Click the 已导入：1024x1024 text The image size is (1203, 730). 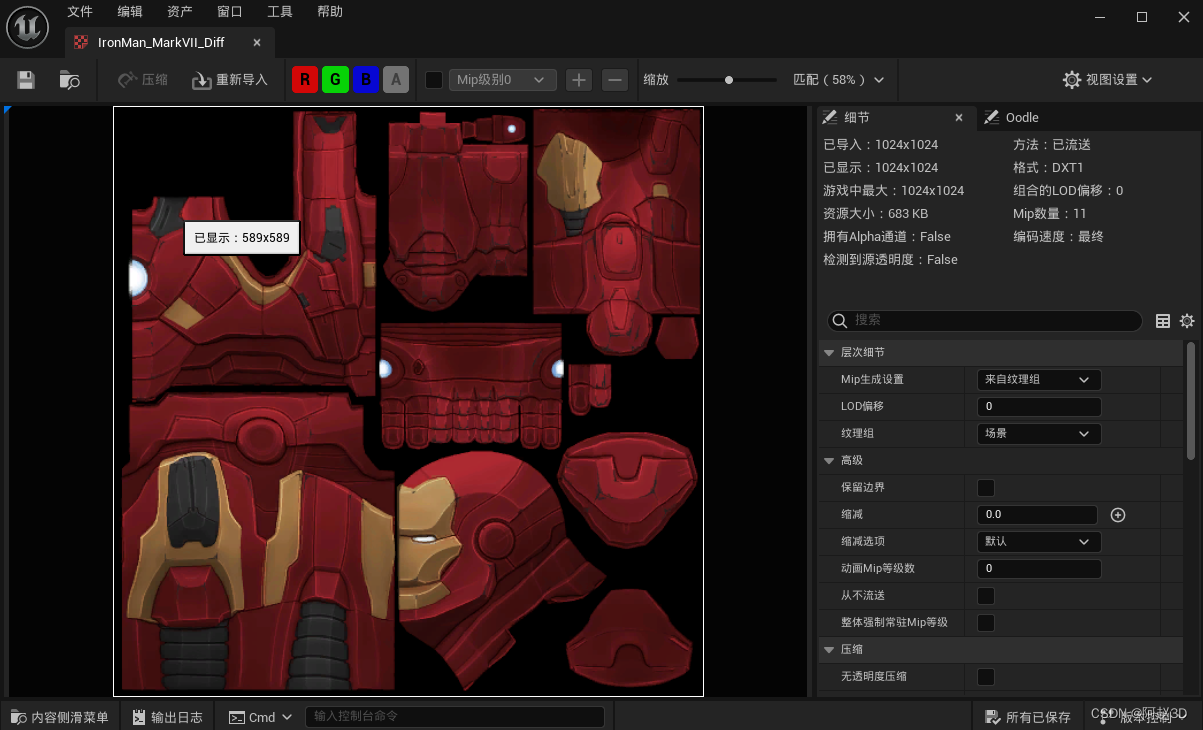pos(880,145)
